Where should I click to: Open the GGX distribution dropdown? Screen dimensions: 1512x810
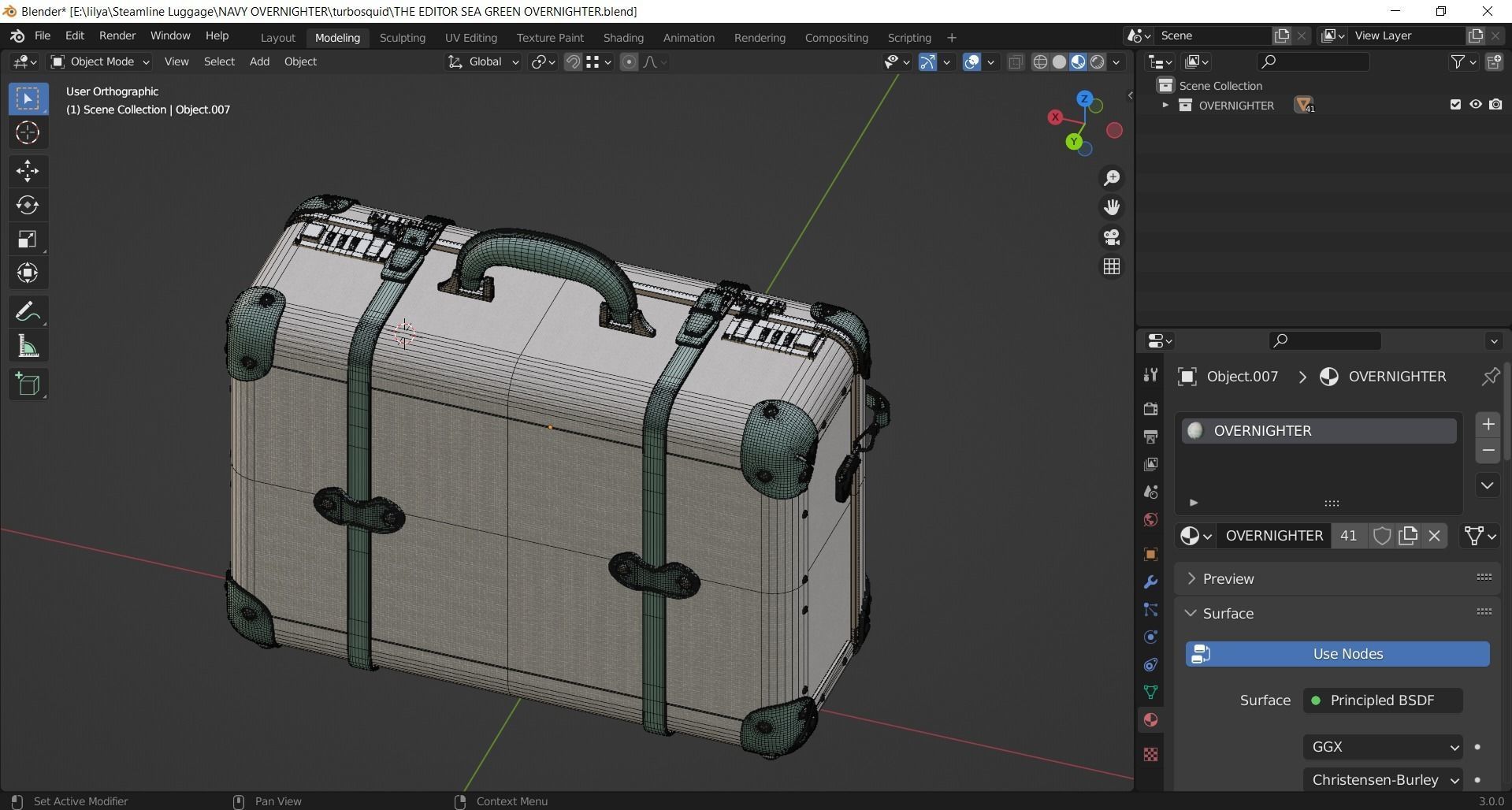tap(1383, 746)
